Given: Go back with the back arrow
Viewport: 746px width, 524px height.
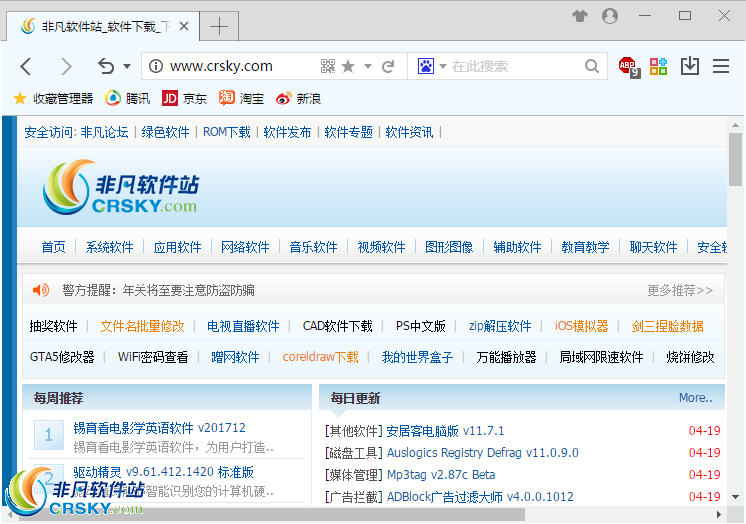Looking at the screenshot, I should [x=26, y=67].
